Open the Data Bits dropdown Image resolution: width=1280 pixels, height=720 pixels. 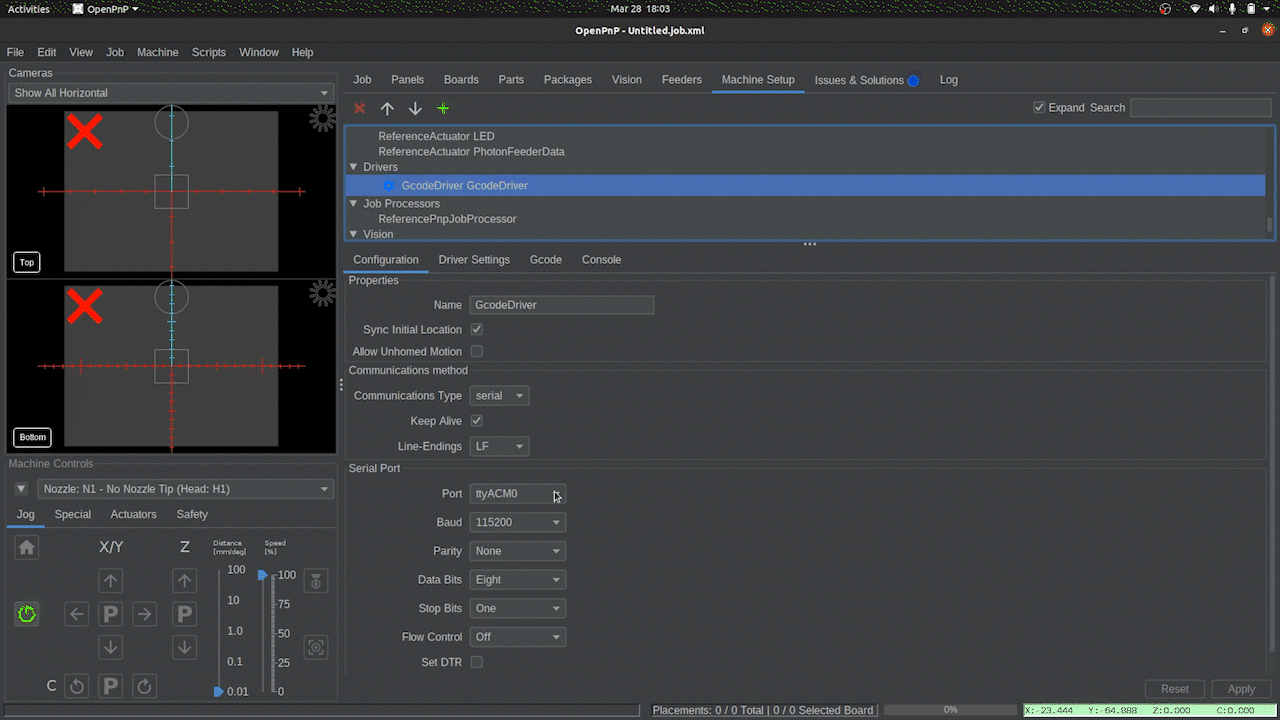517,580
